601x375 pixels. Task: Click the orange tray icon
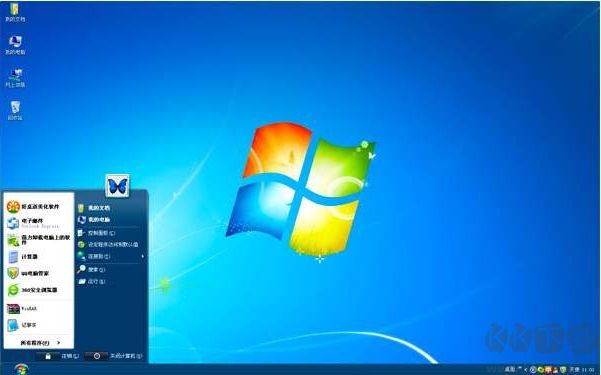[x=548, y=370]
